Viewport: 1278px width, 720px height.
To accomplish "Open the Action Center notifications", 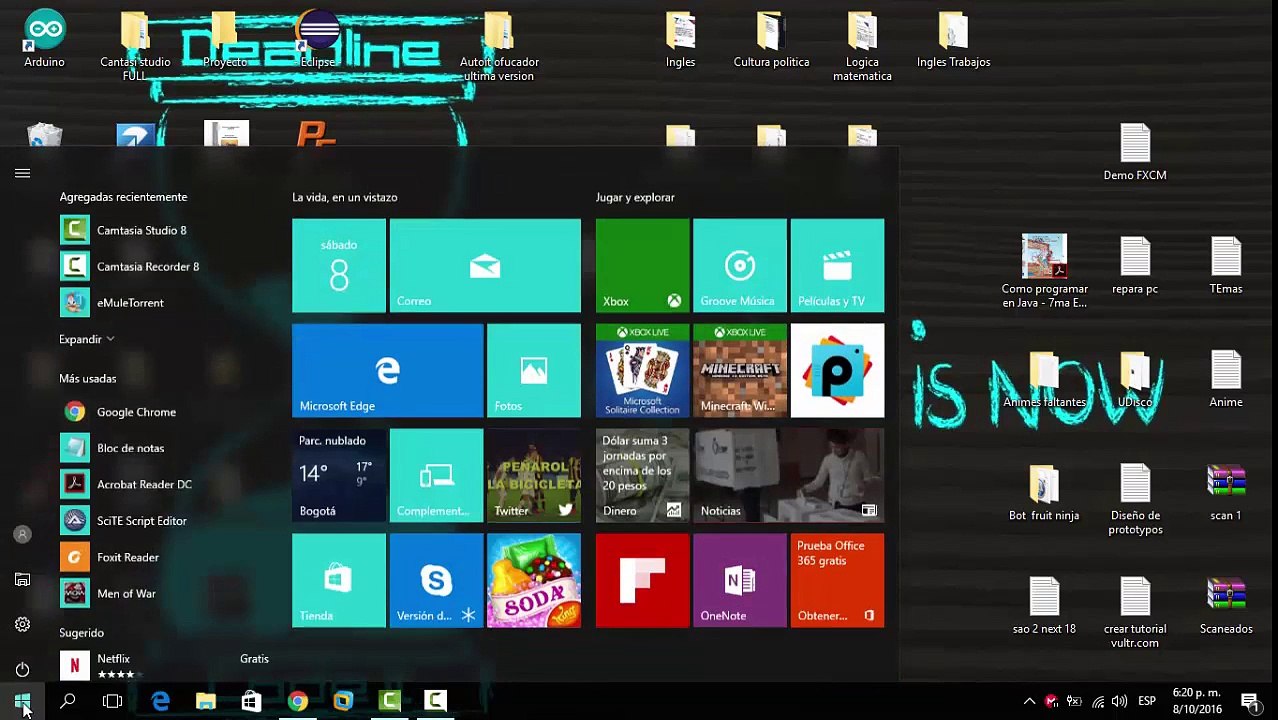I will (1249, 701).
